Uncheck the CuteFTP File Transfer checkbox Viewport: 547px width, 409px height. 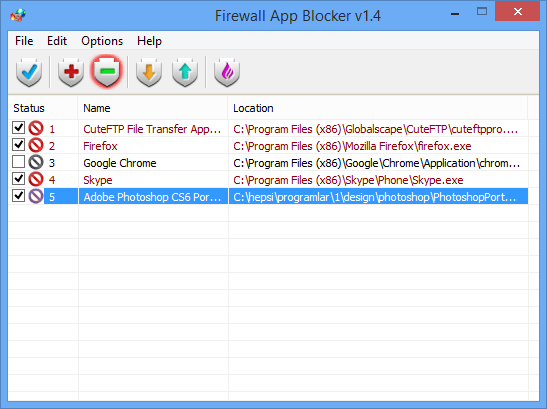tap(18, 127)
